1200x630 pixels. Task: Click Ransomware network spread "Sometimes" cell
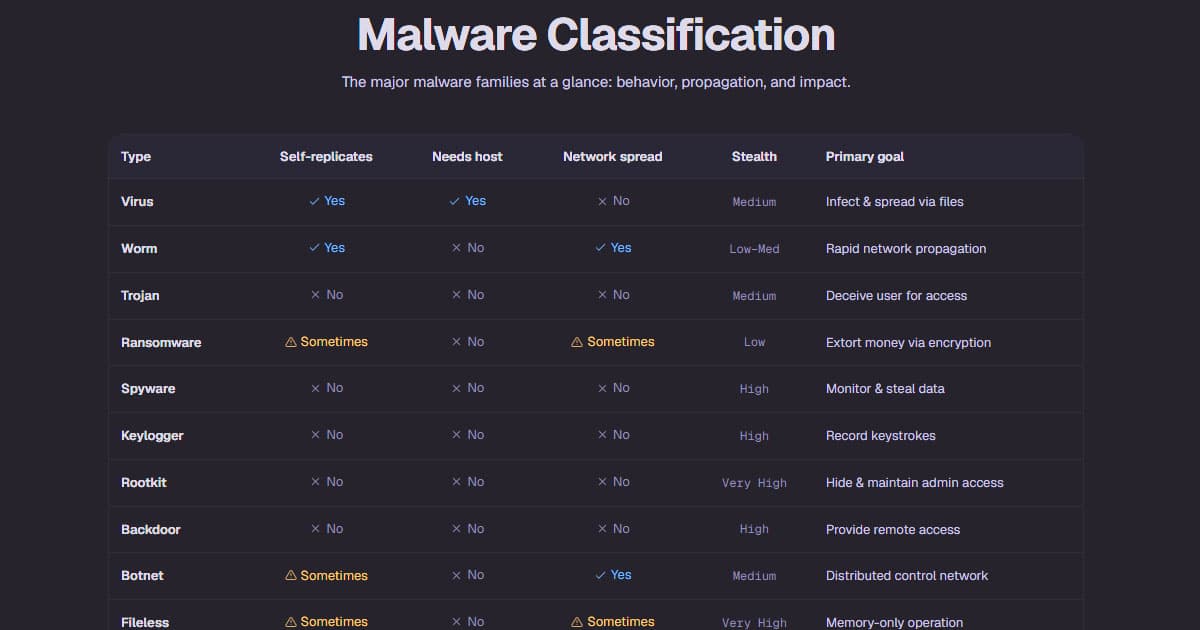click(613, 342)
